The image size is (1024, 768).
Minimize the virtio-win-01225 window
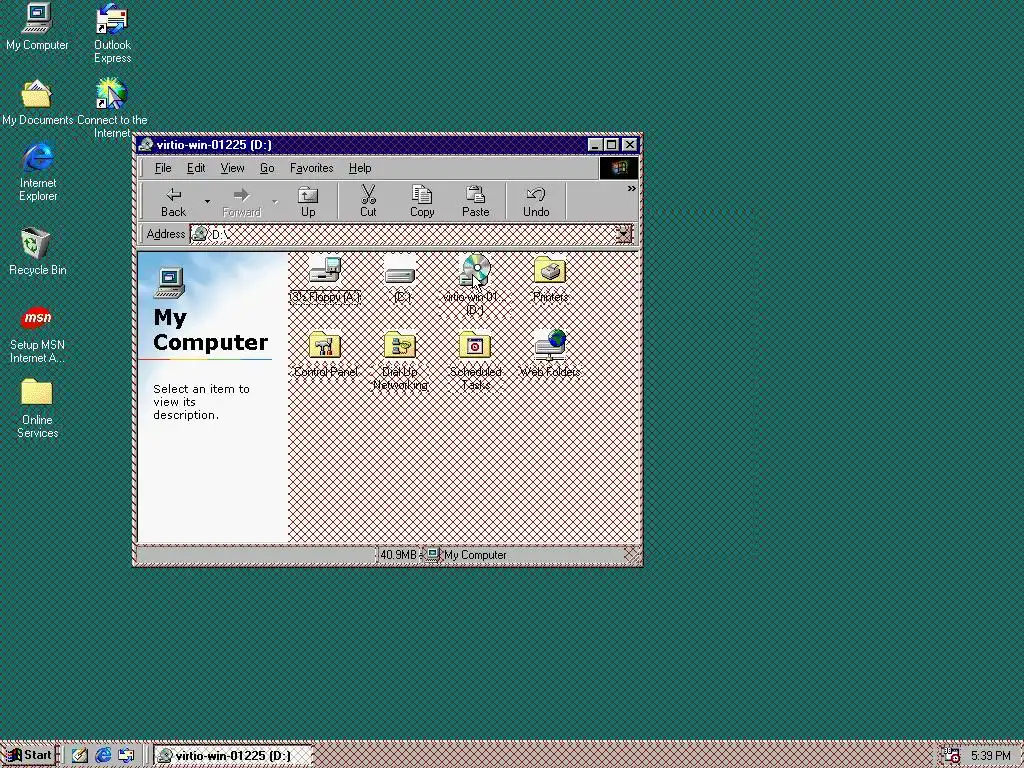pos(594,145)
